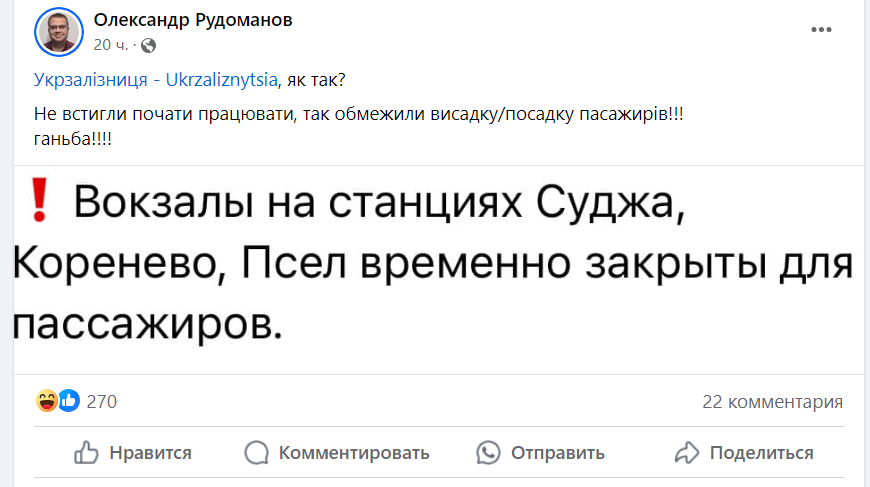Image resolution: width=870 pixels, height=487 pixels.
Task: Click the Haha laughing reaction emoji
Action: pos(47,402)
